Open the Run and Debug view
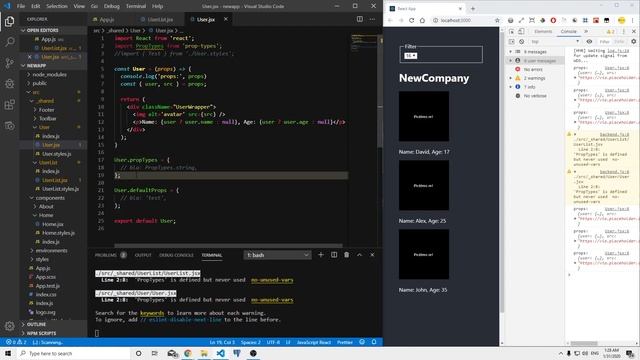Screen dimensions: 640x360 coord(9,84)
